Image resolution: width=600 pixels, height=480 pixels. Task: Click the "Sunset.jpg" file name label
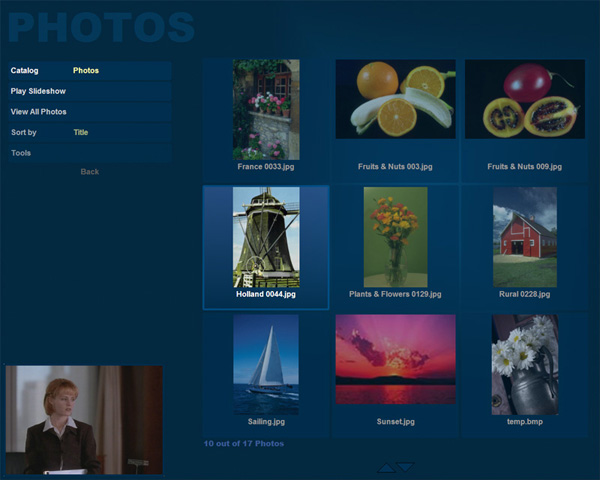[395, 422]
